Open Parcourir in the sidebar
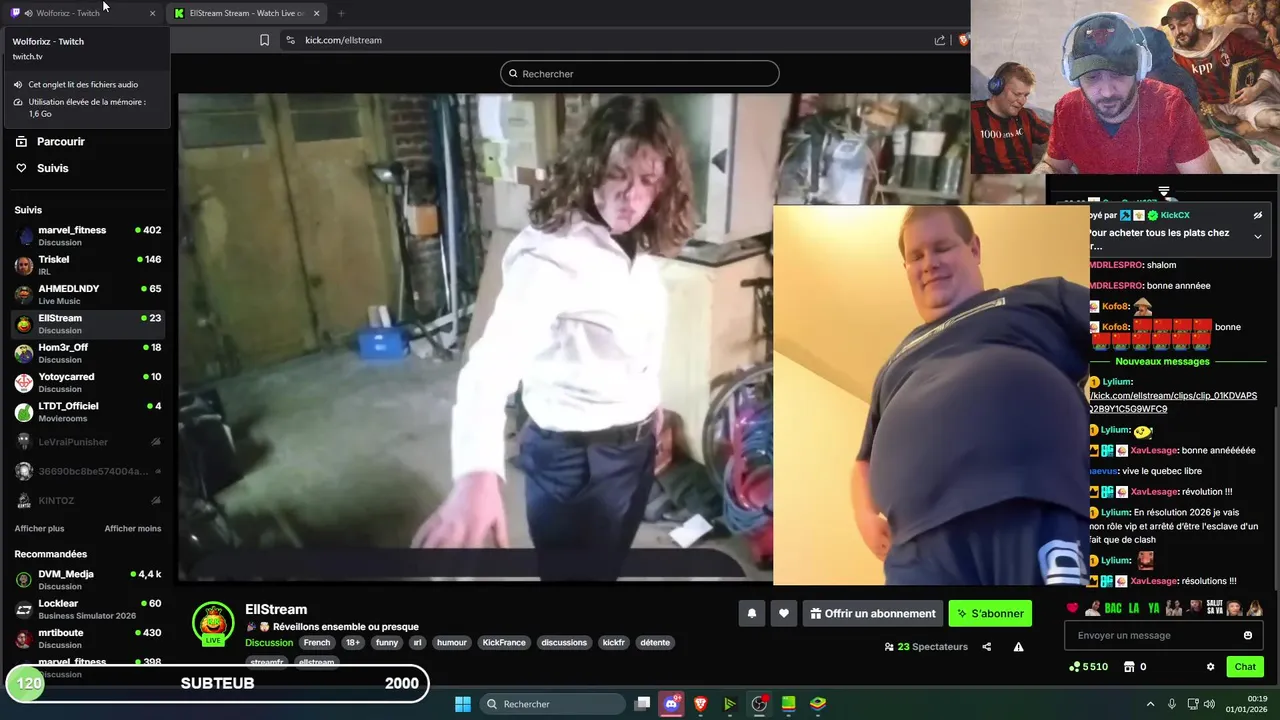Viewport: 1280px width, 720px height. point(50,141)
